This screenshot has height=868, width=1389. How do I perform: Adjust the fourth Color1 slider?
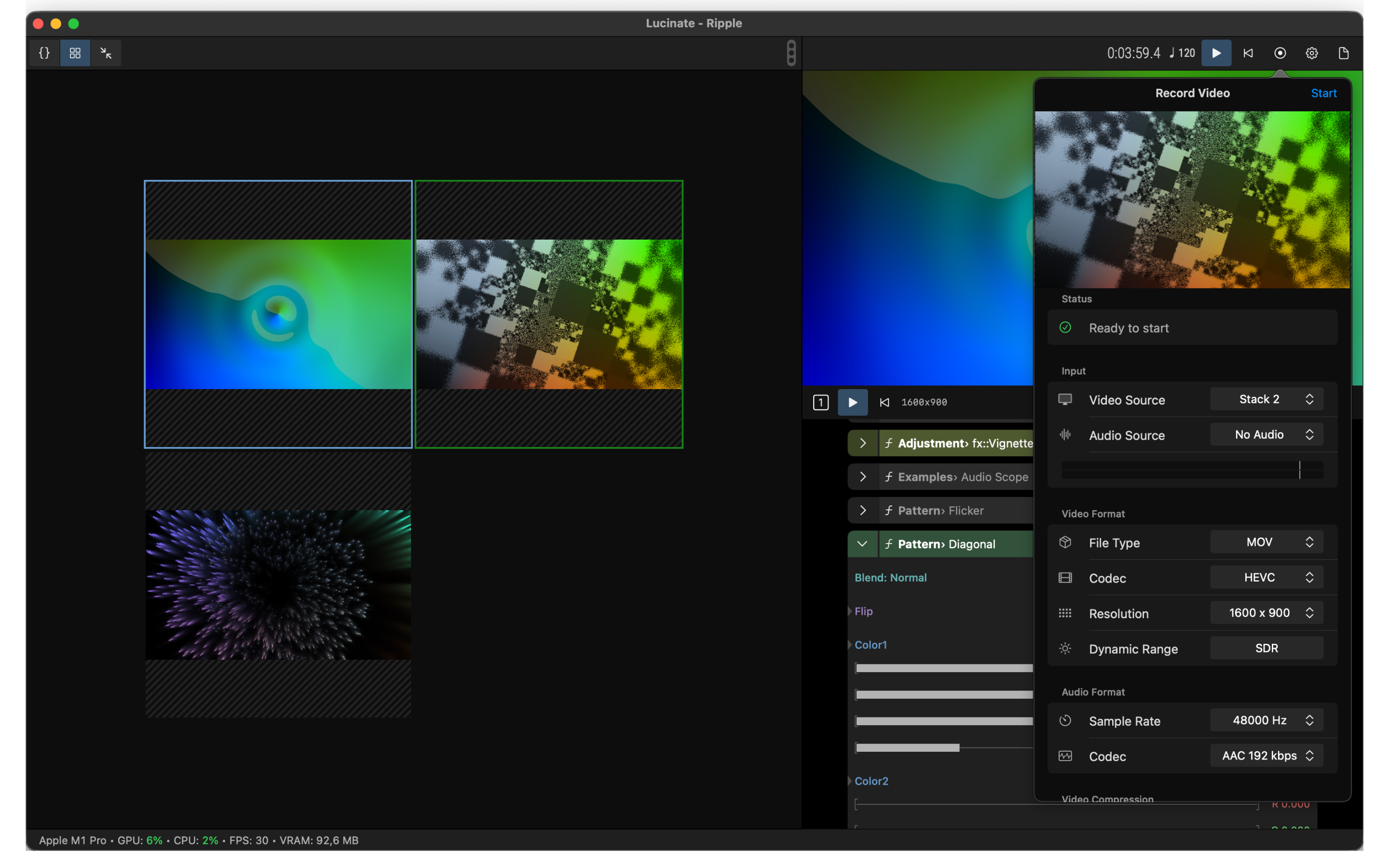pyautogui.click(x=943, y=747)
